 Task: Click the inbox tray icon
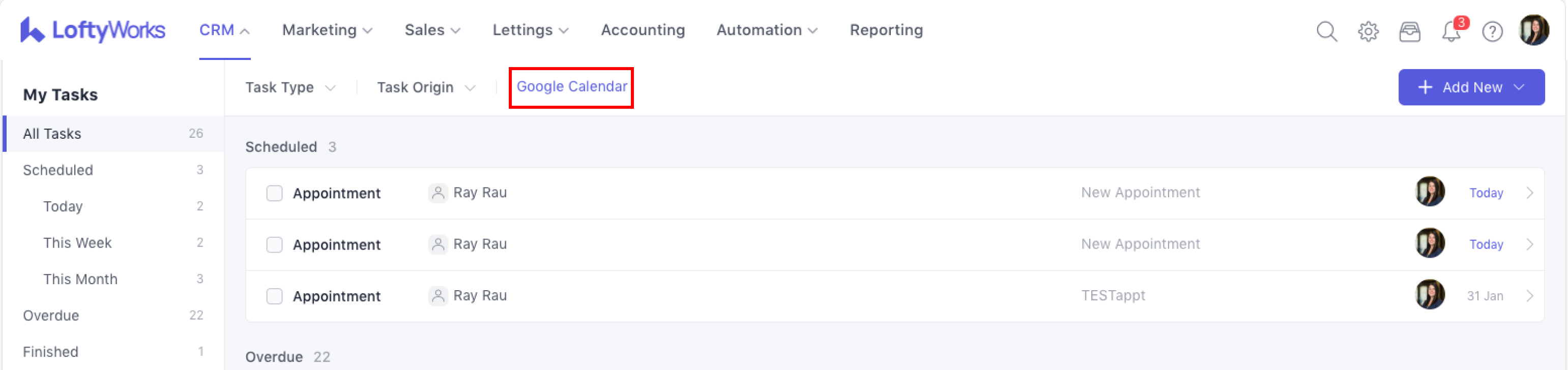point(1409,31)
